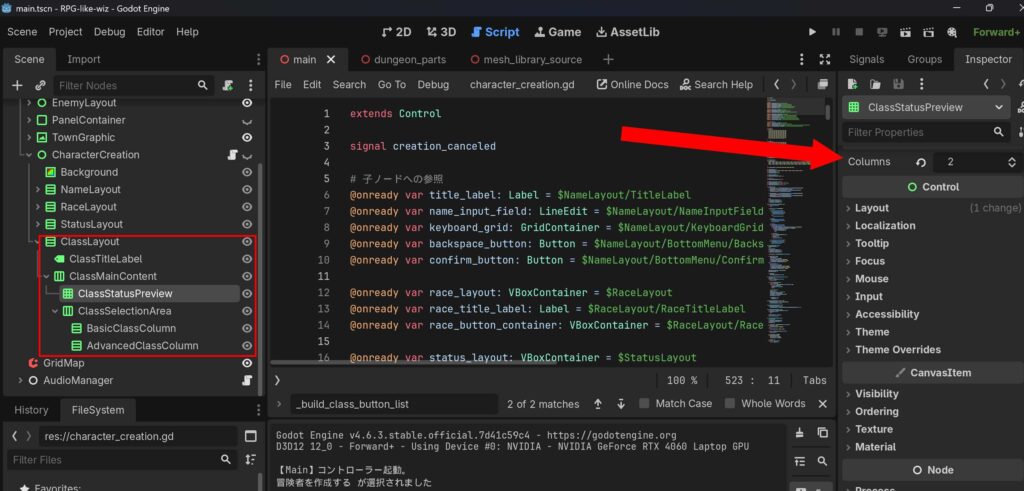Open Scene dock three-dots options

pyautogui.click(x=251, y=85)
